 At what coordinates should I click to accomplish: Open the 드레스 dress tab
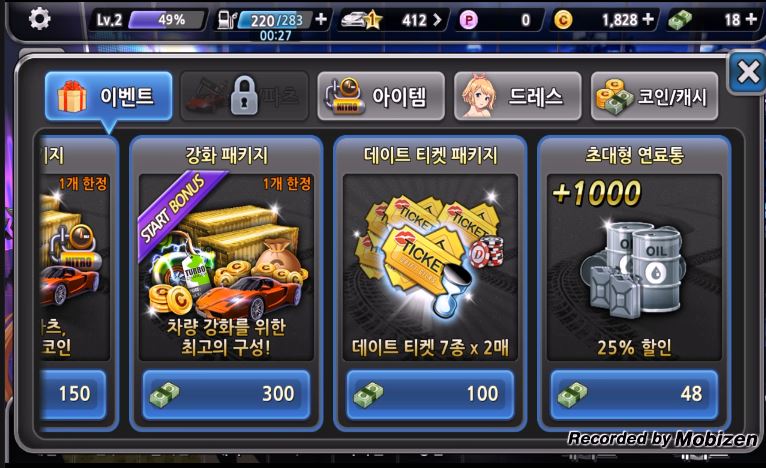point(518,96)
